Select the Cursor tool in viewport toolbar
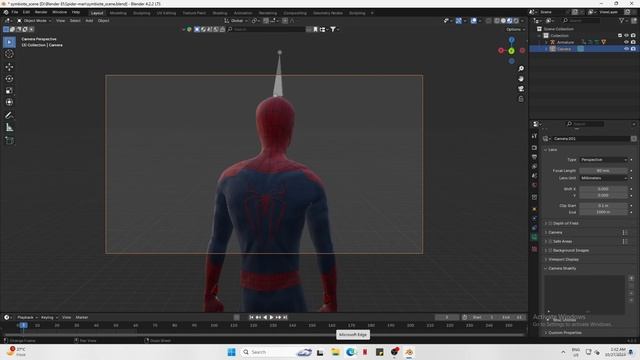This screenshot has width=640, height=360. [x=9, y=54]
